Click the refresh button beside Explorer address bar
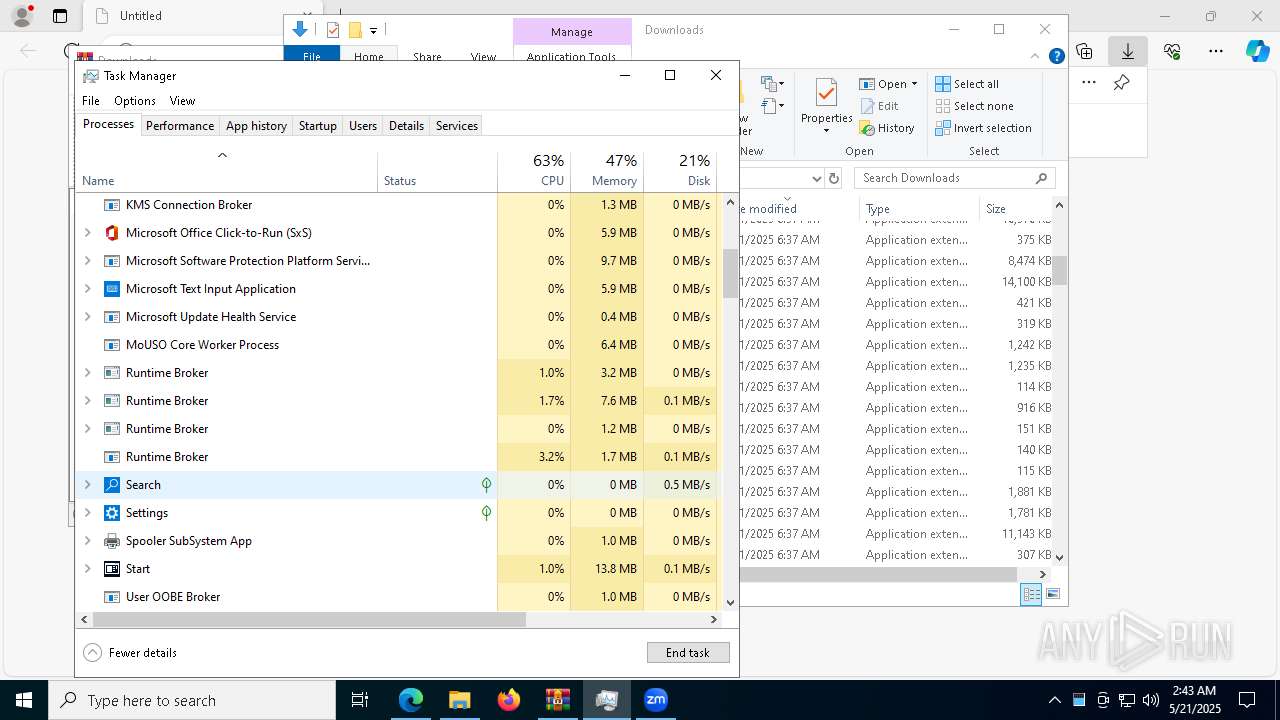This screenshot has width=1280, height=720. [834, 178]
